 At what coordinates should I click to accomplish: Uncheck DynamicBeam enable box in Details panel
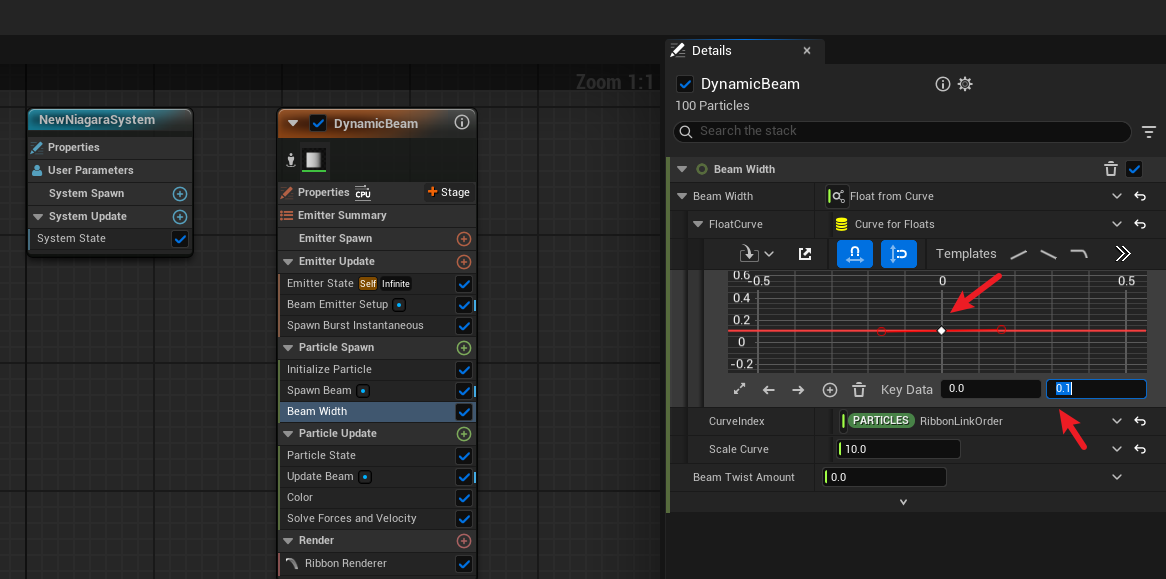click(x=685, y=84)
